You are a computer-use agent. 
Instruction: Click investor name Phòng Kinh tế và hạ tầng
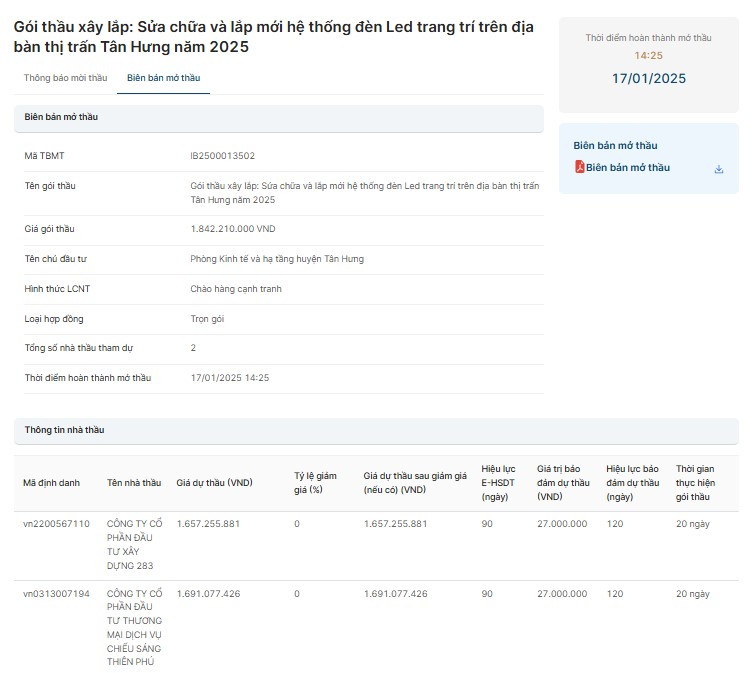pyautogui.click(x=276, y=259)
